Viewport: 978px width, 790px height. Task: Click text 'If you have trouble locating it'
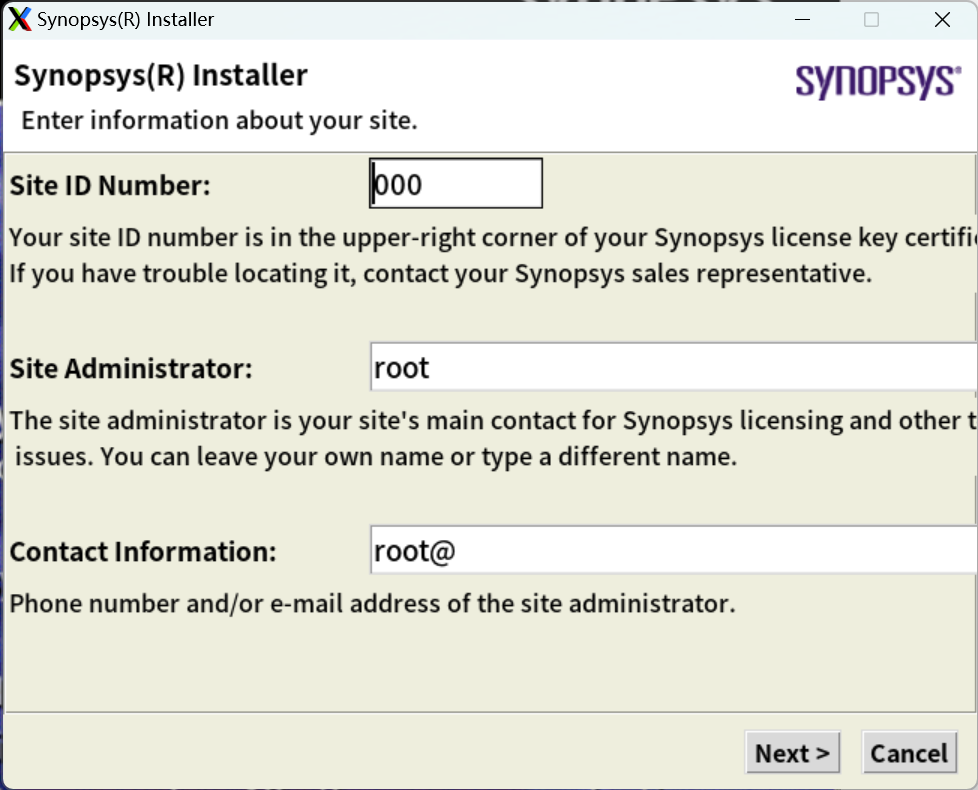[183, 274]
